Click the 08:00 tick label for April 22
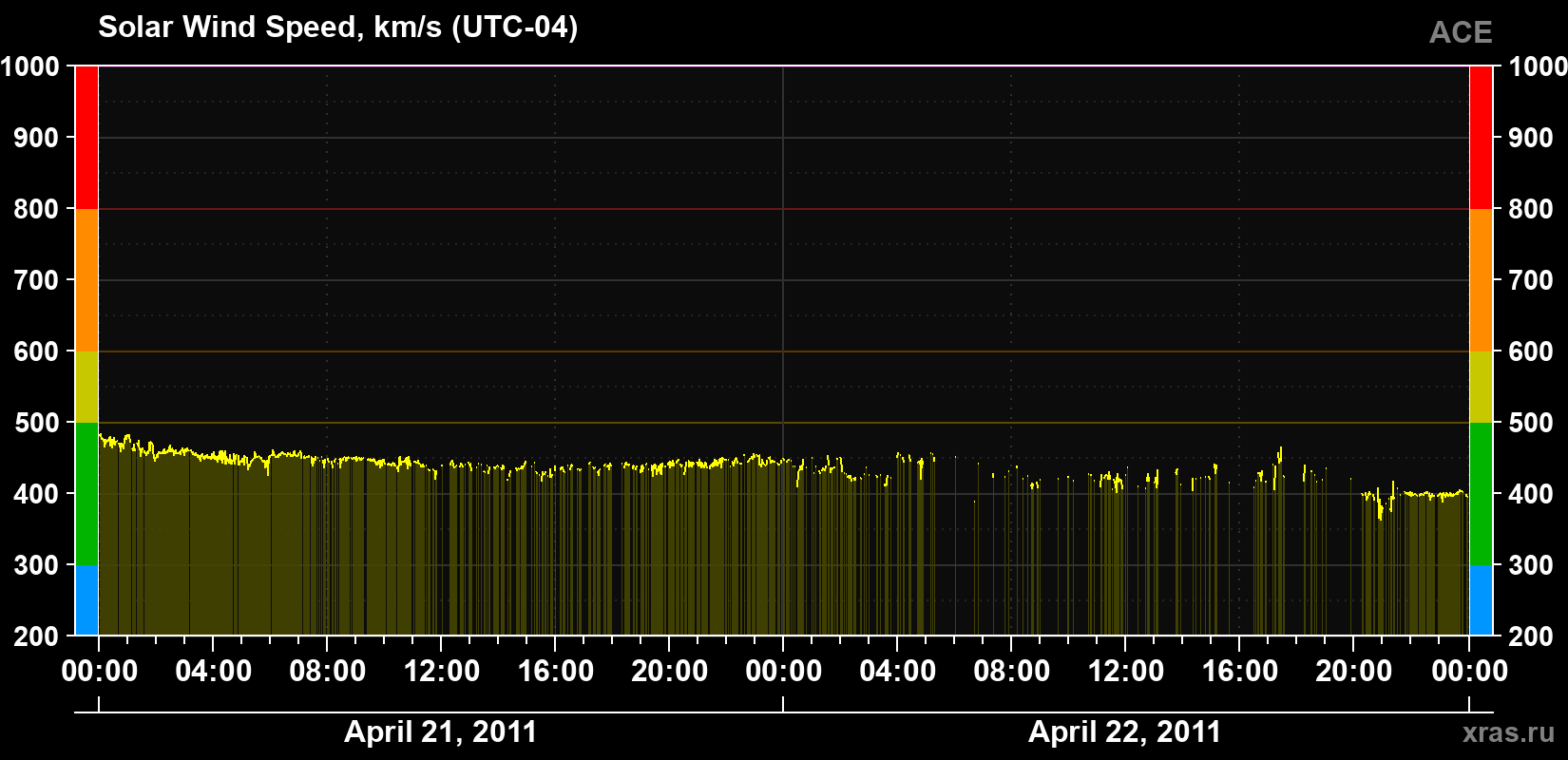Screen dimensions: 1568x760 [x=1012, y=672]
